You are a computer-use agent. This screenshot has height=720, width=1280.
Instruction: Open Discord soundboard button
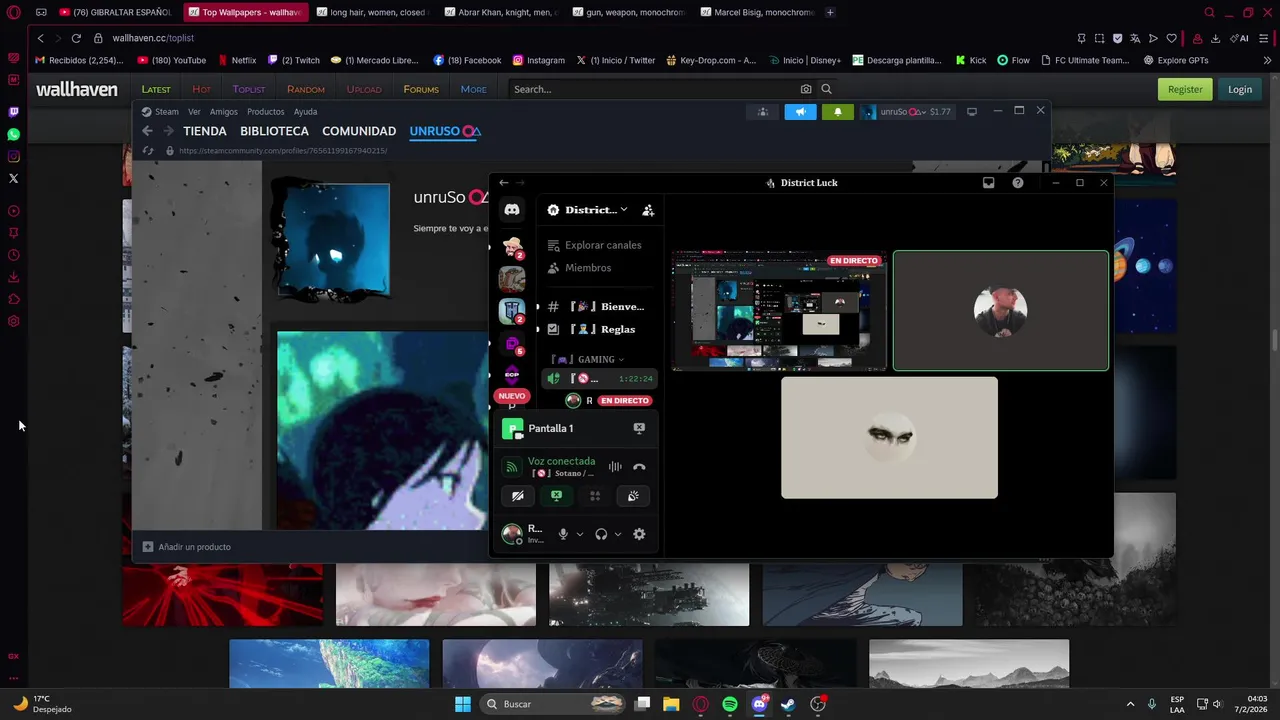[x=633, y=496]
